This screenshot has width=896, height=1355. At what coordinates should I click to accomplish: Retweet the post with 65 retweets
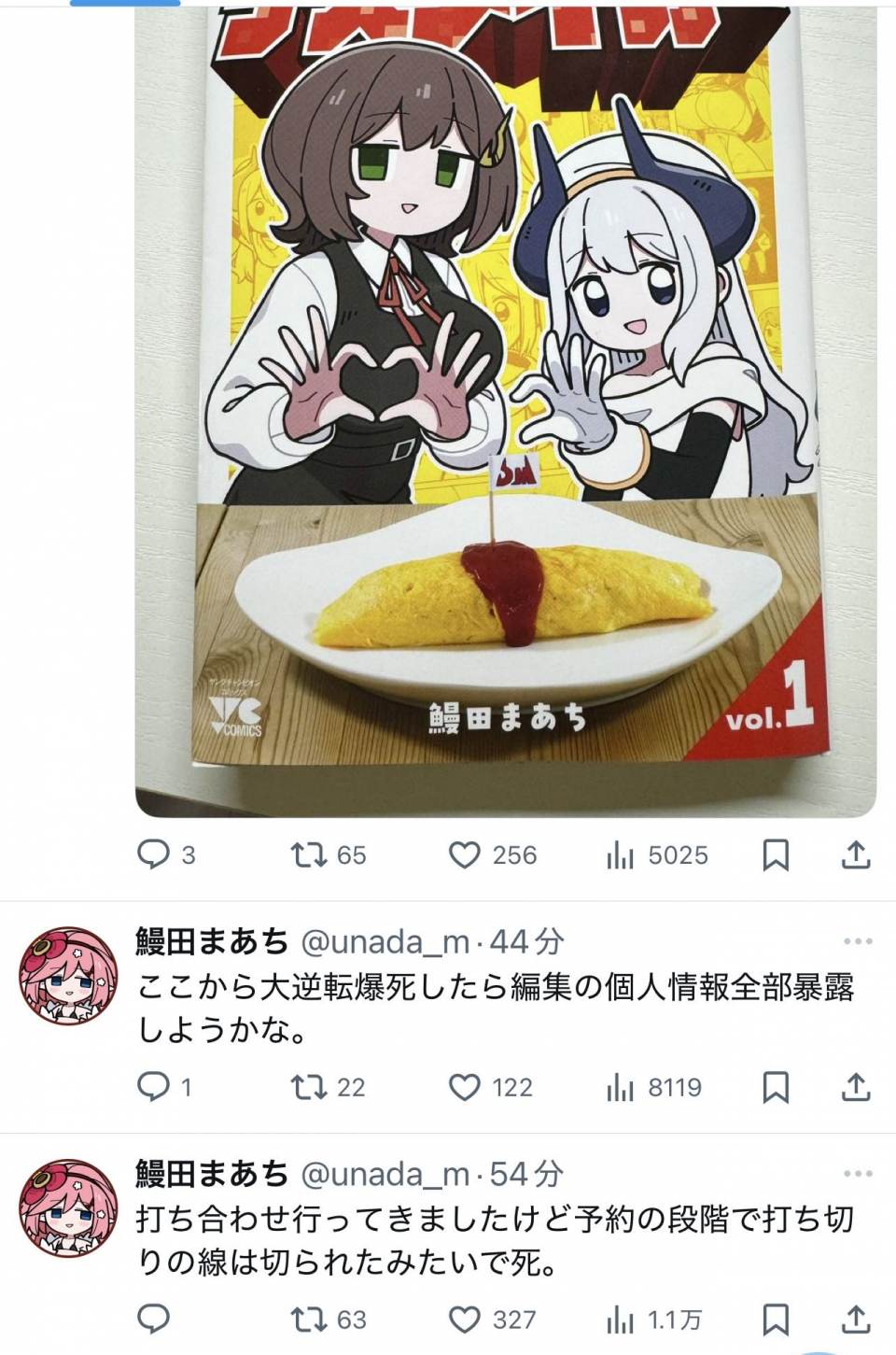[x=329, y=854]
